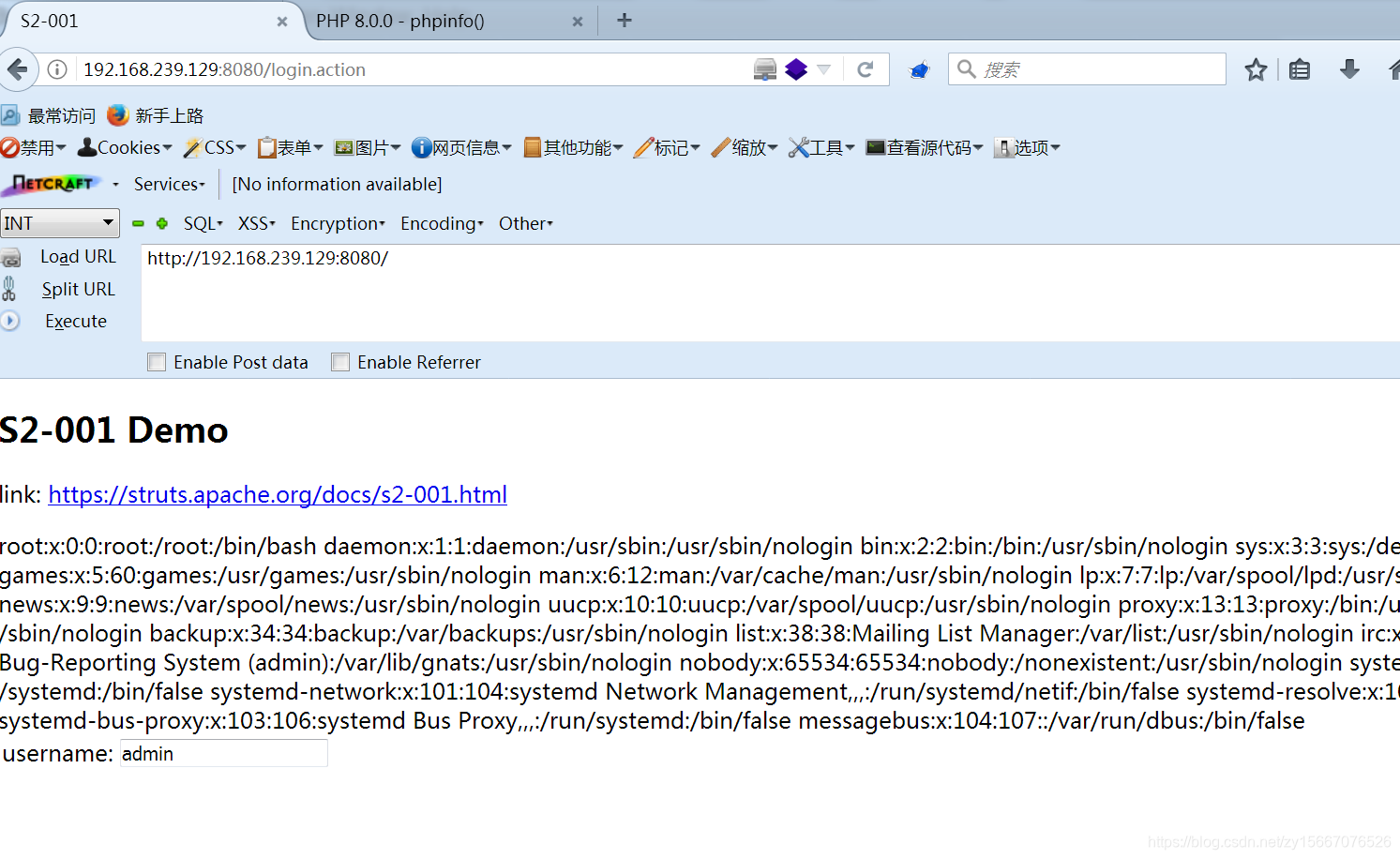The image size is (1400, 859).
Task: Expand the Other menu in HackBar
Action: [526, 223]
